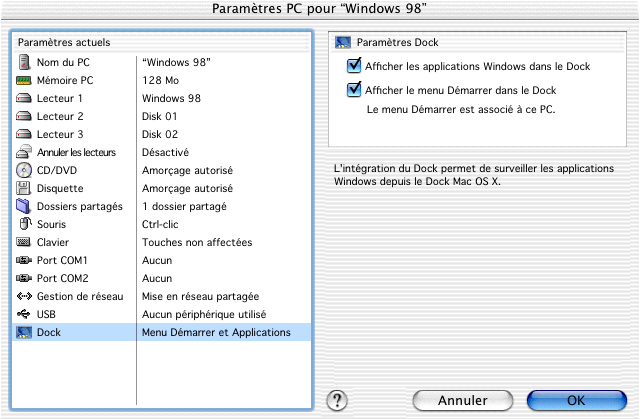Select the "Port COM2" row label
Image resolution: width=640 pixels, height=420 pixels.
[62, 278]
